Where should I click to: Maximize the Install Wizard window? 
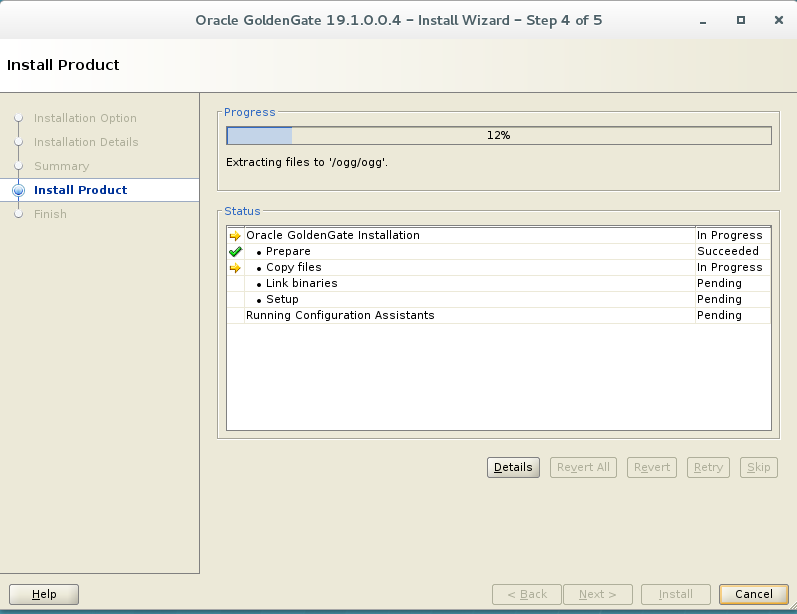(741, 20)
